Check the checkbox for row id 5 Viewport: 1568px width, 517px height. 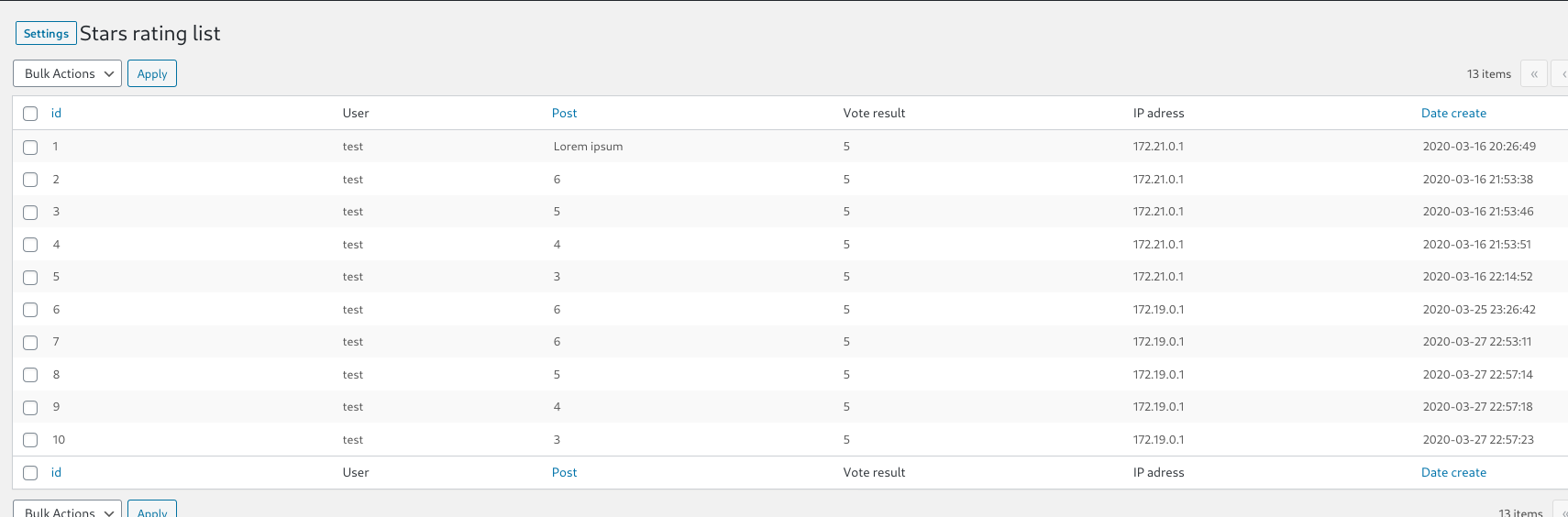tap(30, 277)
